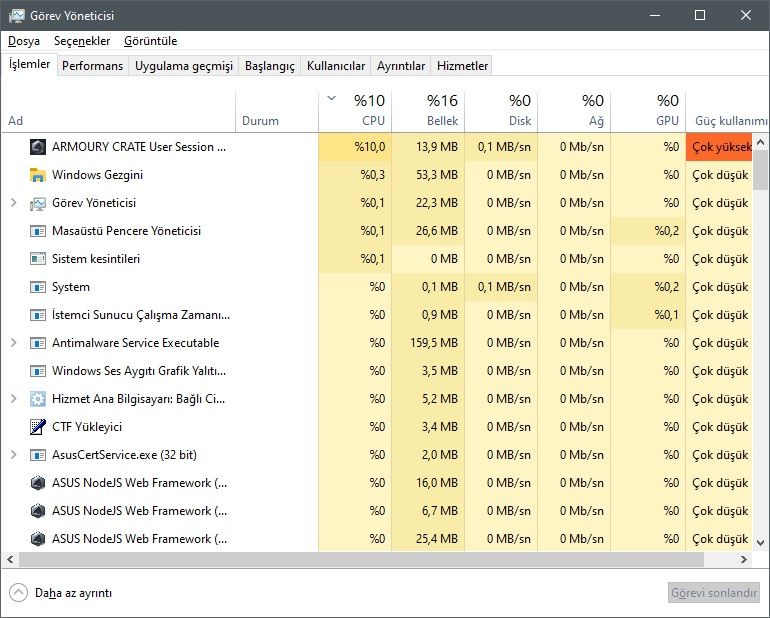
Task: Sort by the Disk column header
Action: pos(501,112)
